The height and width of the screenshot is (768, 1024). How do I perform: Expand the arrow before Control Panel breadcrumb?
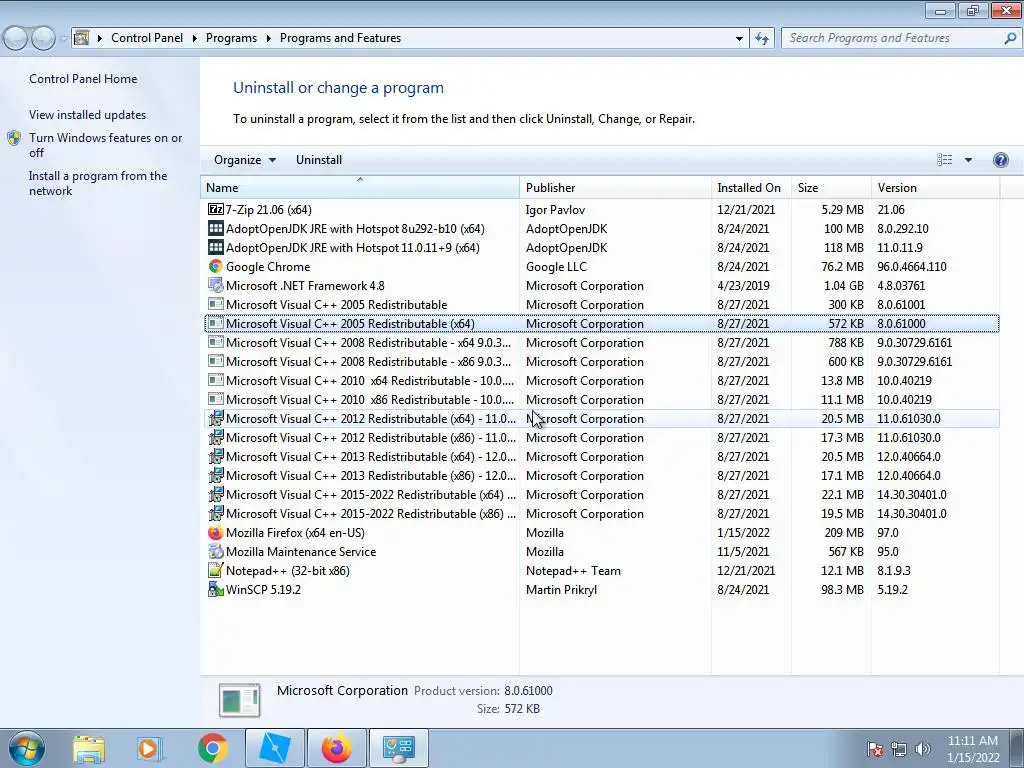coord(100,38)
